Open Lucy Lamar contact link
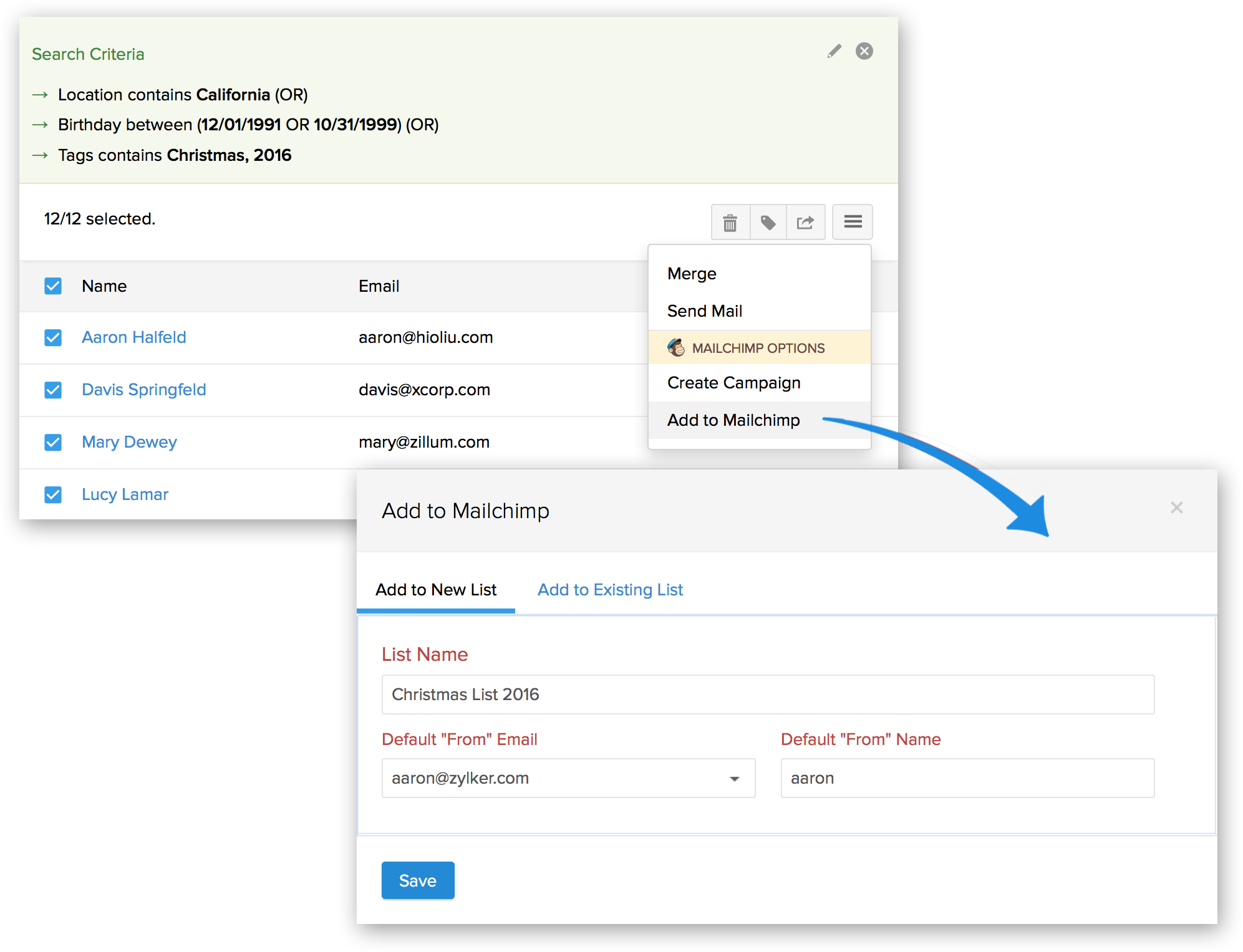The width and height of the screenshot is (1243, 952). pos(125,494)
